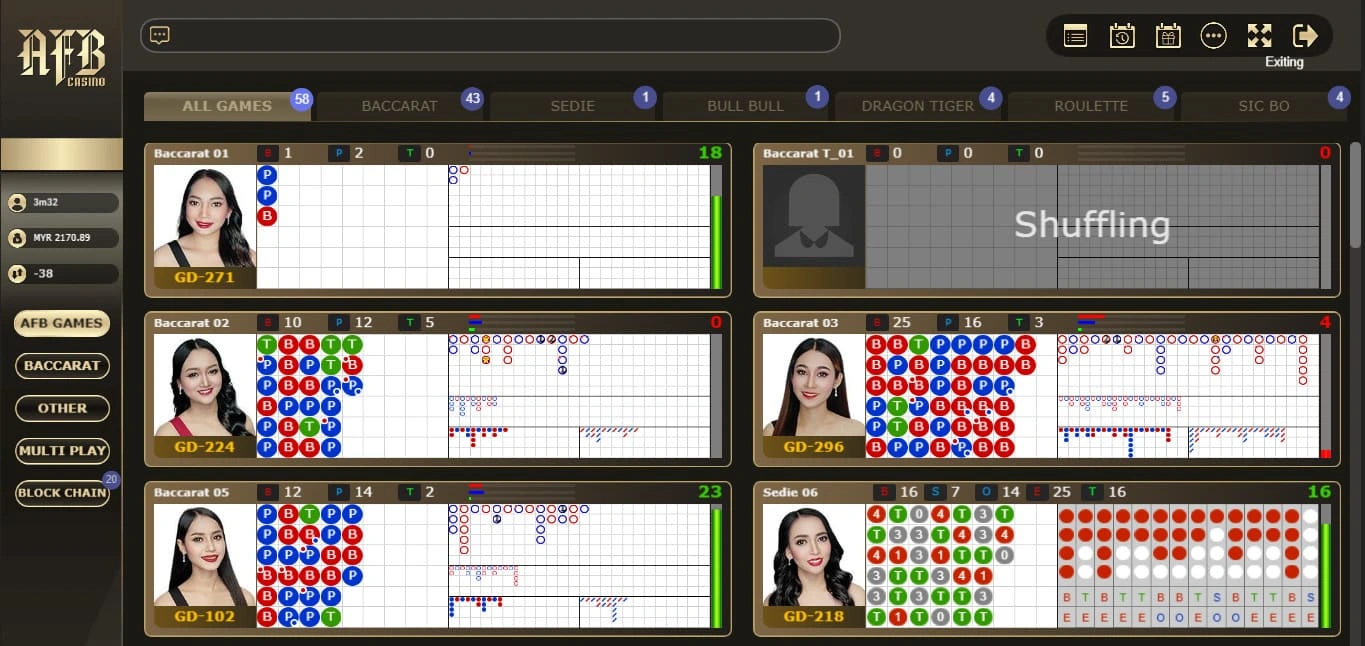Viewport: 1365px width, 646px height.
Task: Click the exit arrow icon
Action: (x=1305, y=36)
